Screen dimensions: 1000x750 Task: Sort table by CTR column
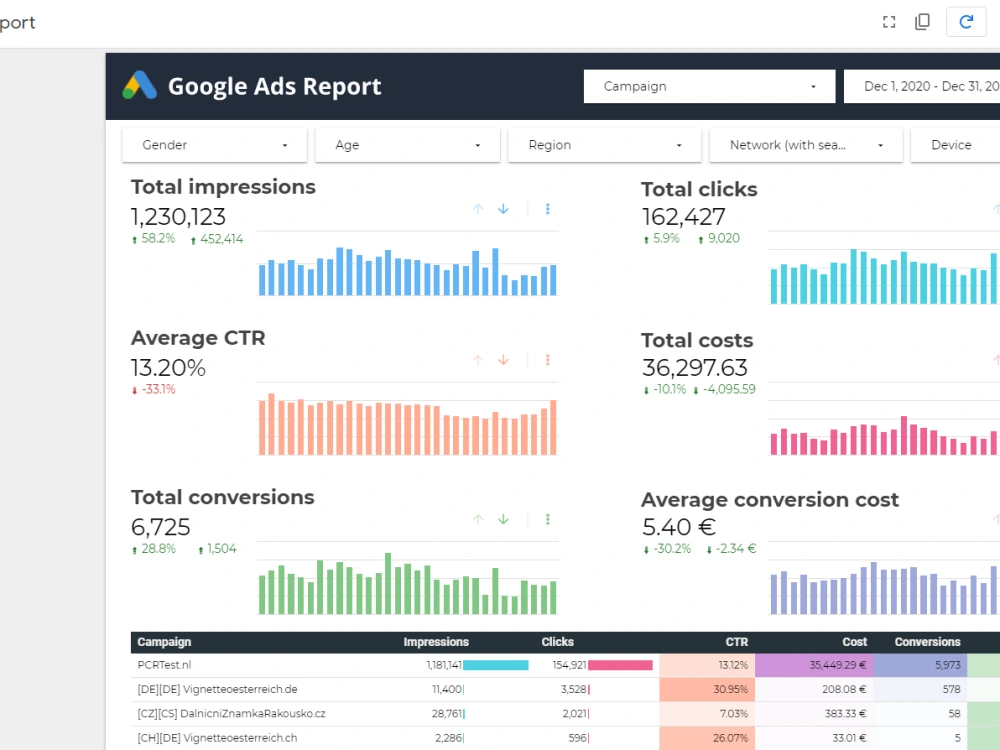coord(737,642)
